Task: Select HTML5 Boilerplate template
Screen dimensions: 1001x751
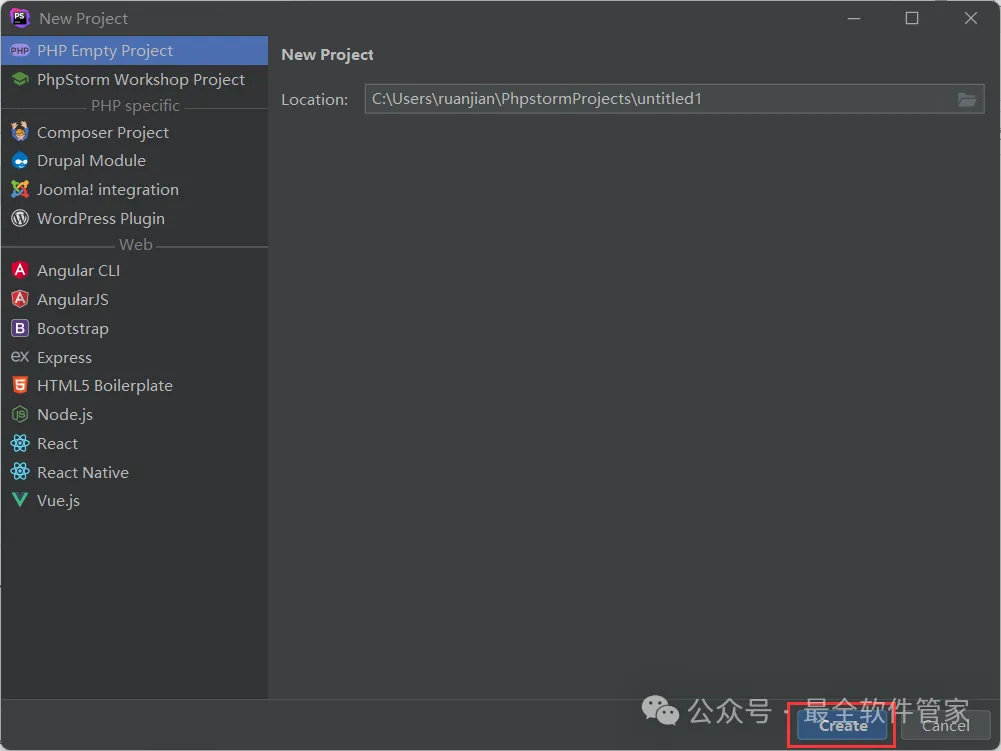Action: [135, 385]
